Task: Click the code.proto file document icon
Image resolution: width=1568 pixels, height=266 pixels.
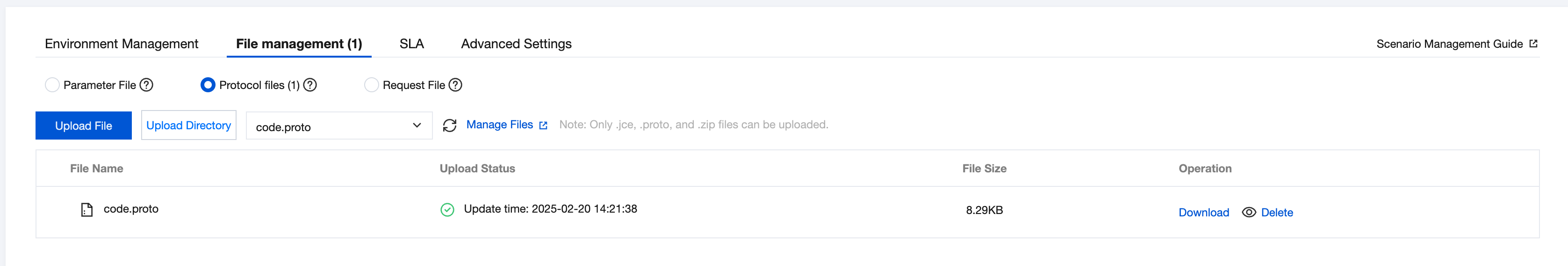Action: pyautogui.click(x=87, y=210)
